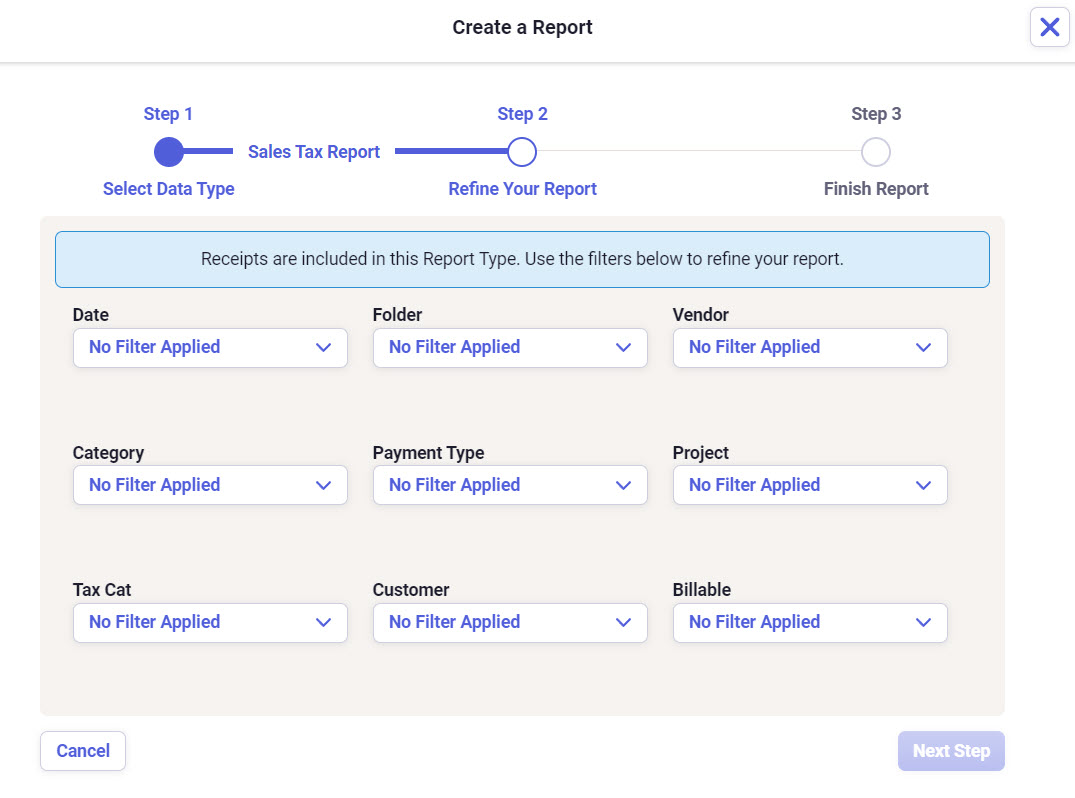1075x798 pixels.
Task: Open the Tax Cat filter chevron
Action: tap(323, 622)
